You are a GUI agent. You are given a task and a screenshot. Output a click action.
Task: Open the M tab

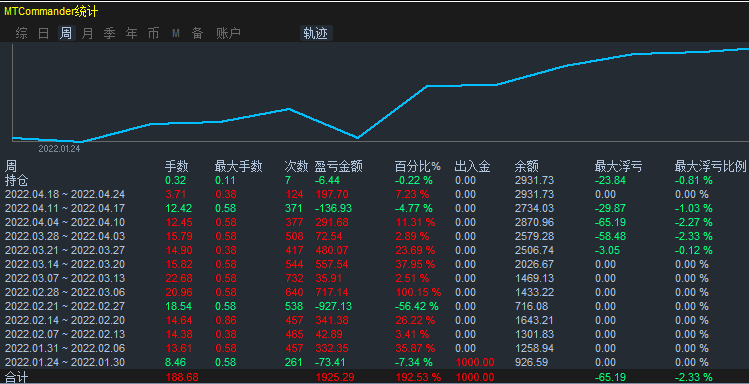[176, 33]
